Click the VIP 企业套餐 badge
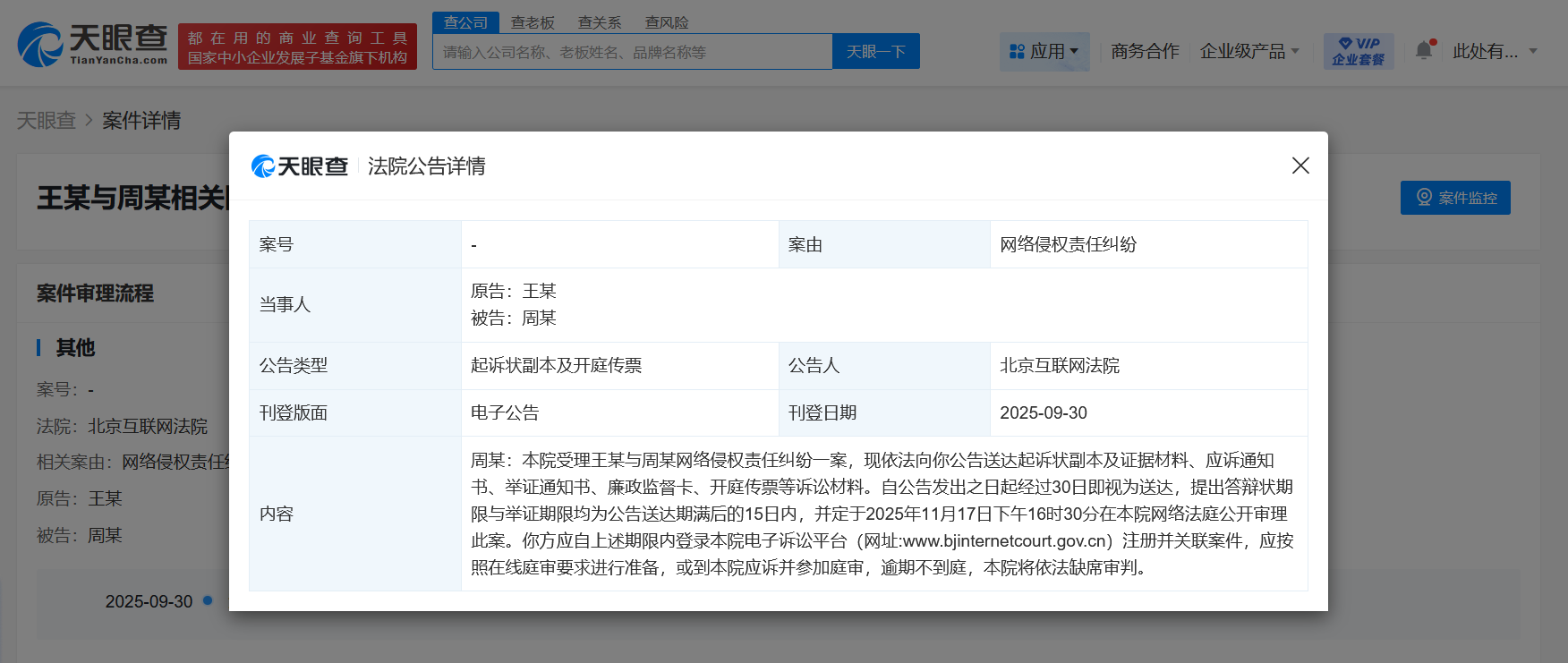1568x663 pixels. 1358,51
